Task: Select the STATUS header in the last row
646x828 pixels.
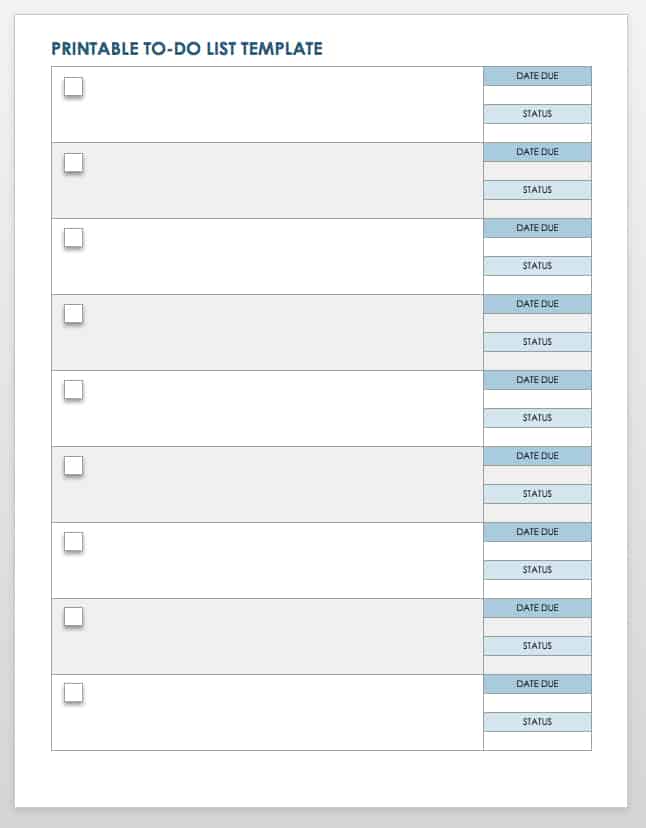Action: [537, 722]
